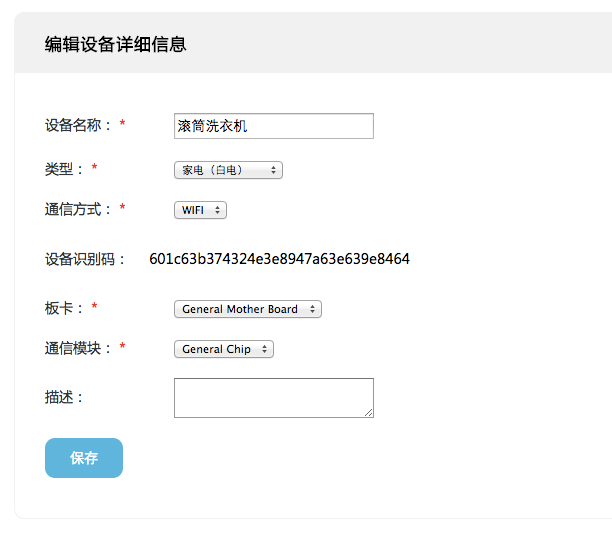Image resolution: width=612 pixels, height=547 pixels.
Task: Click inside the 描述 description textarea
Action: click(274, 398)
